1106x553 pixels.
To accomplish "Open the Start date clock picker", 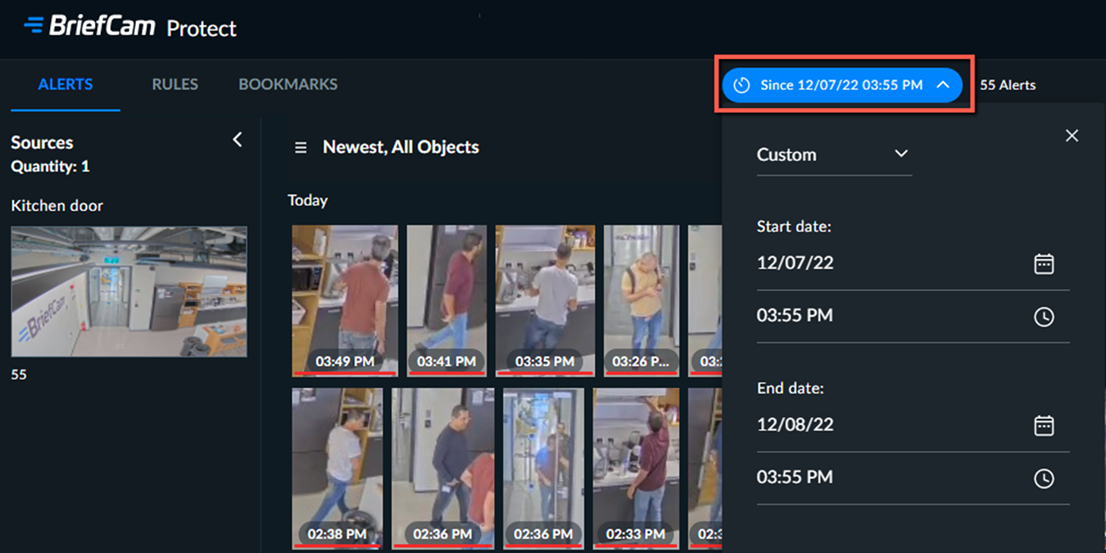I will point(1043,317).
